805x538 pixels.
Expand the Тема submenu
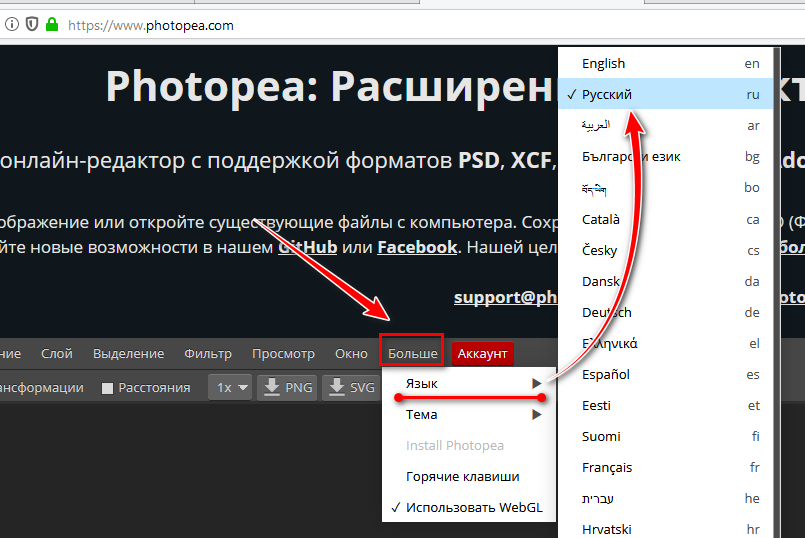pyautogui.click(x=469, y=414)
